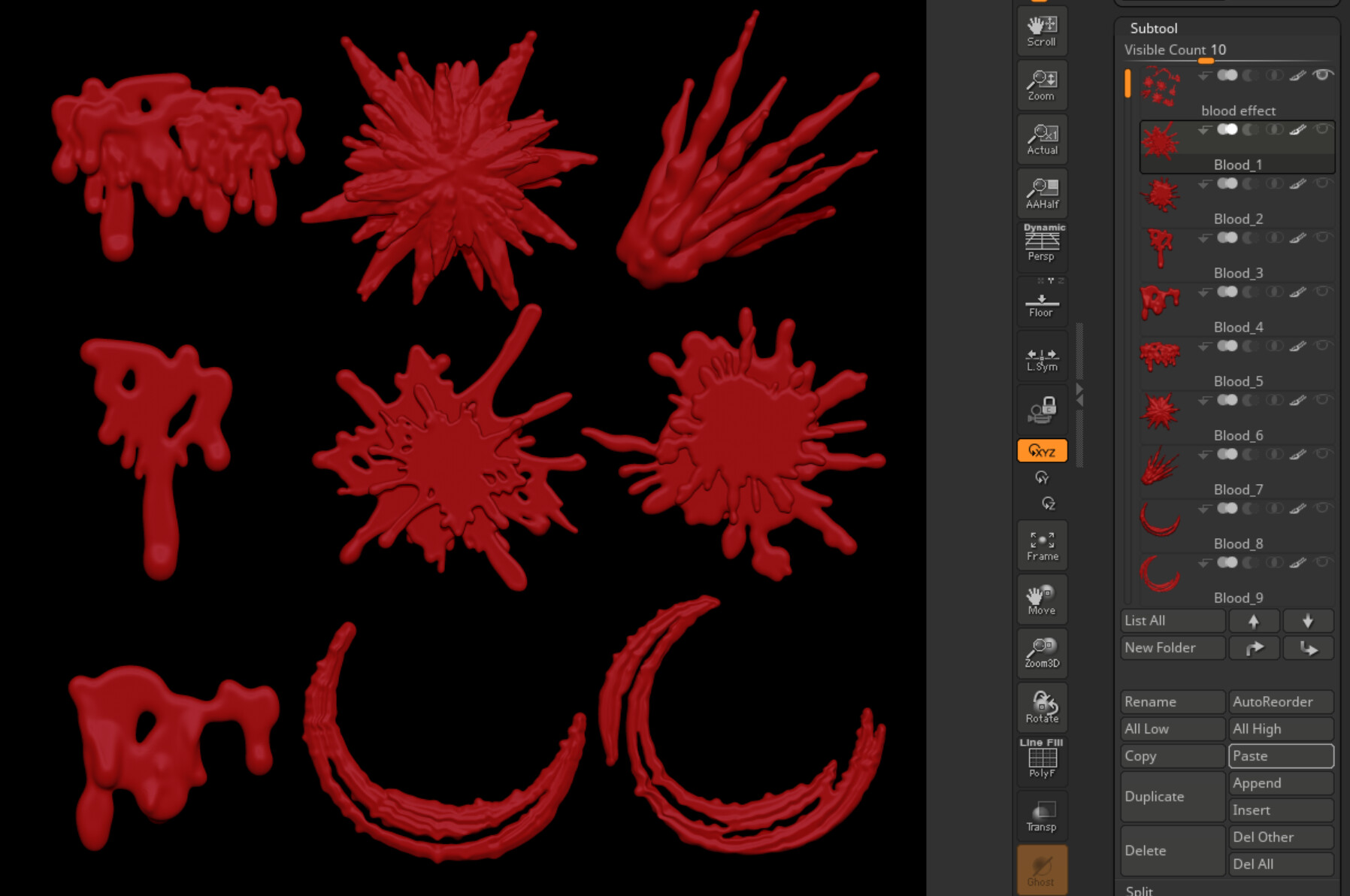Enable the Floor grid icon

(1041, 302)
